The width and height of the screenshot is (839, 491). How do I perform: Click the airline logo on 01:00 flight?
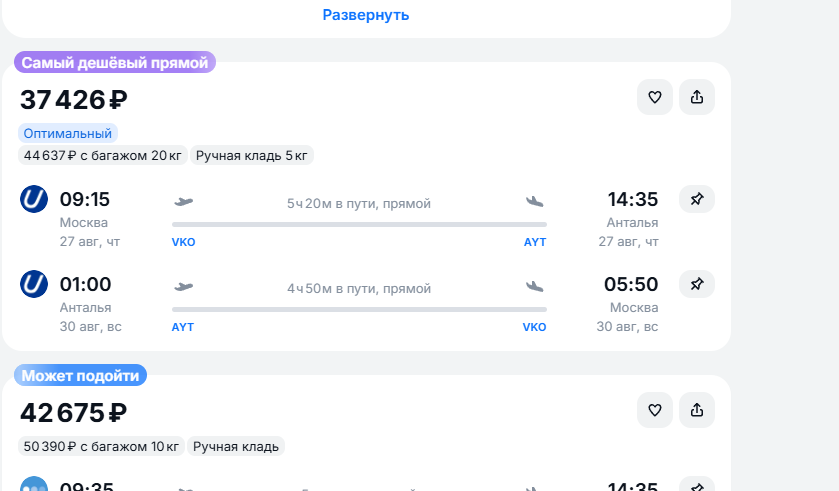point(34,284)
